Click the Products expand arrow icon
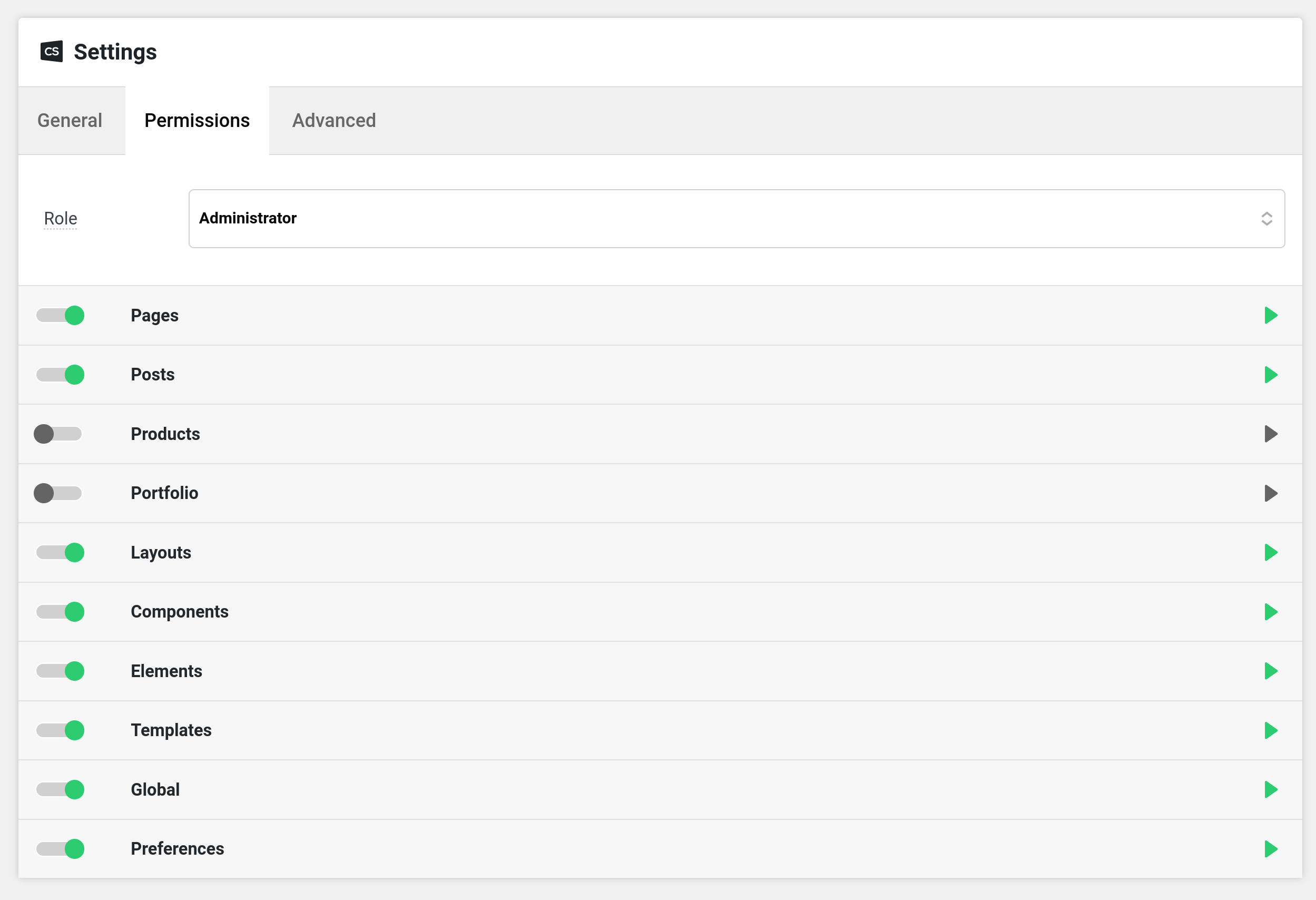Screen dimensions: 1316x900 click(x=1271, y=433)
